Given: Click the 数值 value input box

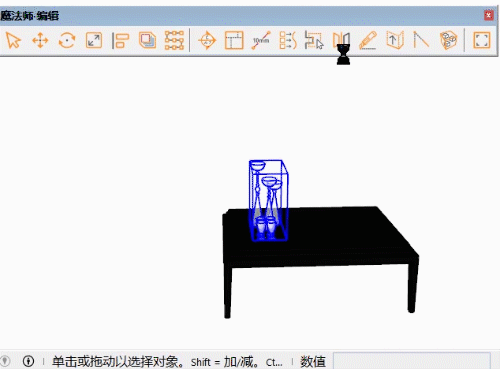Looking at the screenshot, I should [412, 361].
